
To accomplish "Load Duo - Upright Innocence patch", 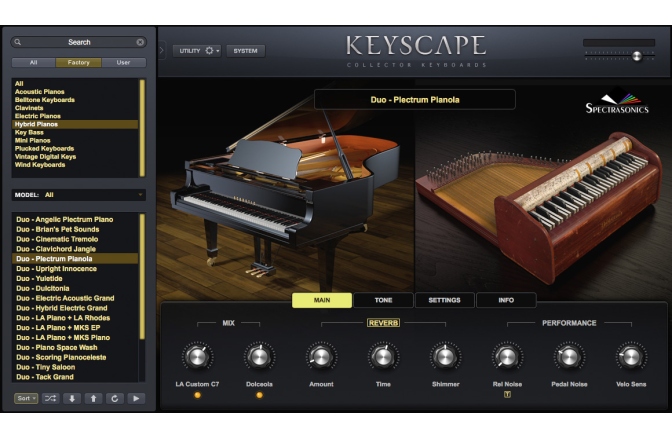I will tap(75, 269).
